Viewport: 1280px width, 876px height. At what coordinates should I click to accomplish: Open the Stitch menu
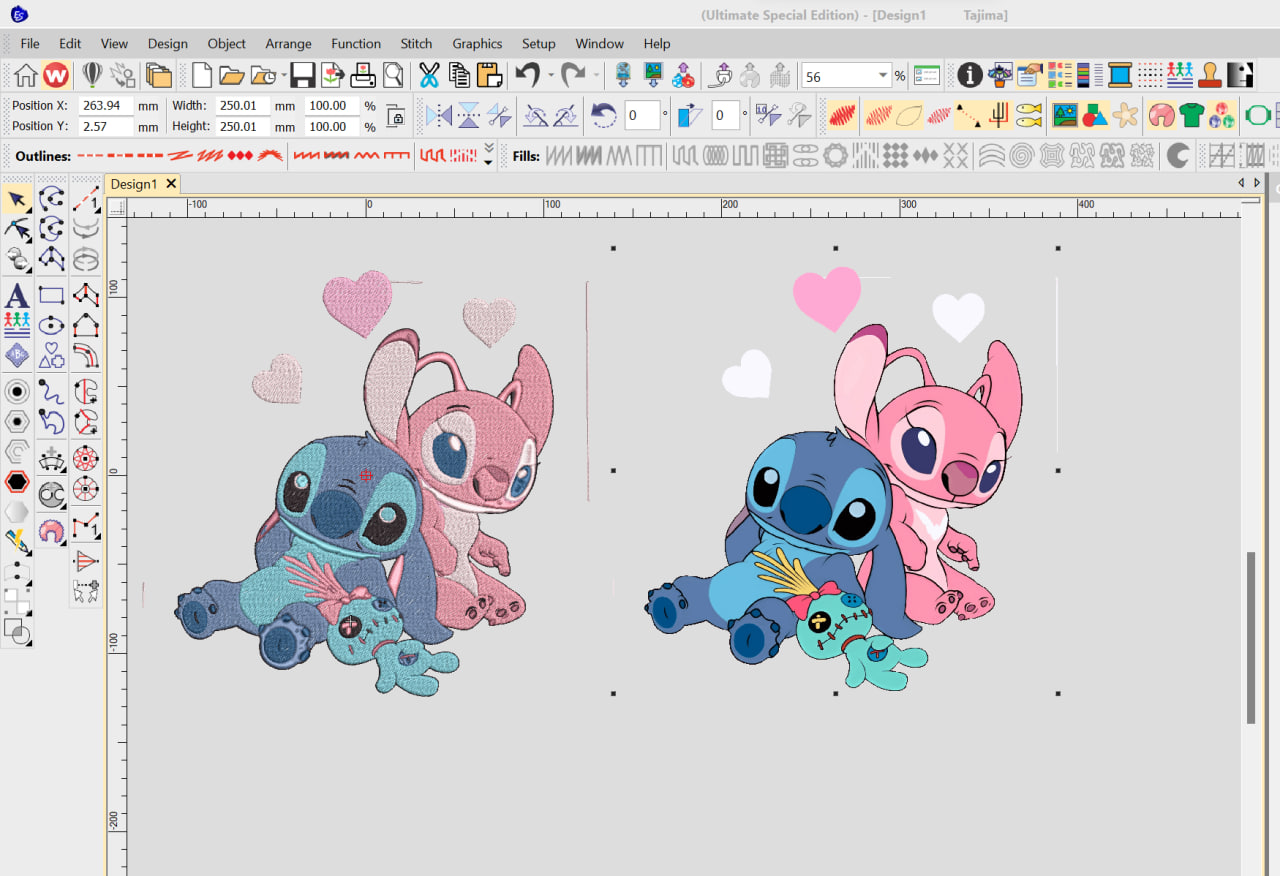click(416, 43)
